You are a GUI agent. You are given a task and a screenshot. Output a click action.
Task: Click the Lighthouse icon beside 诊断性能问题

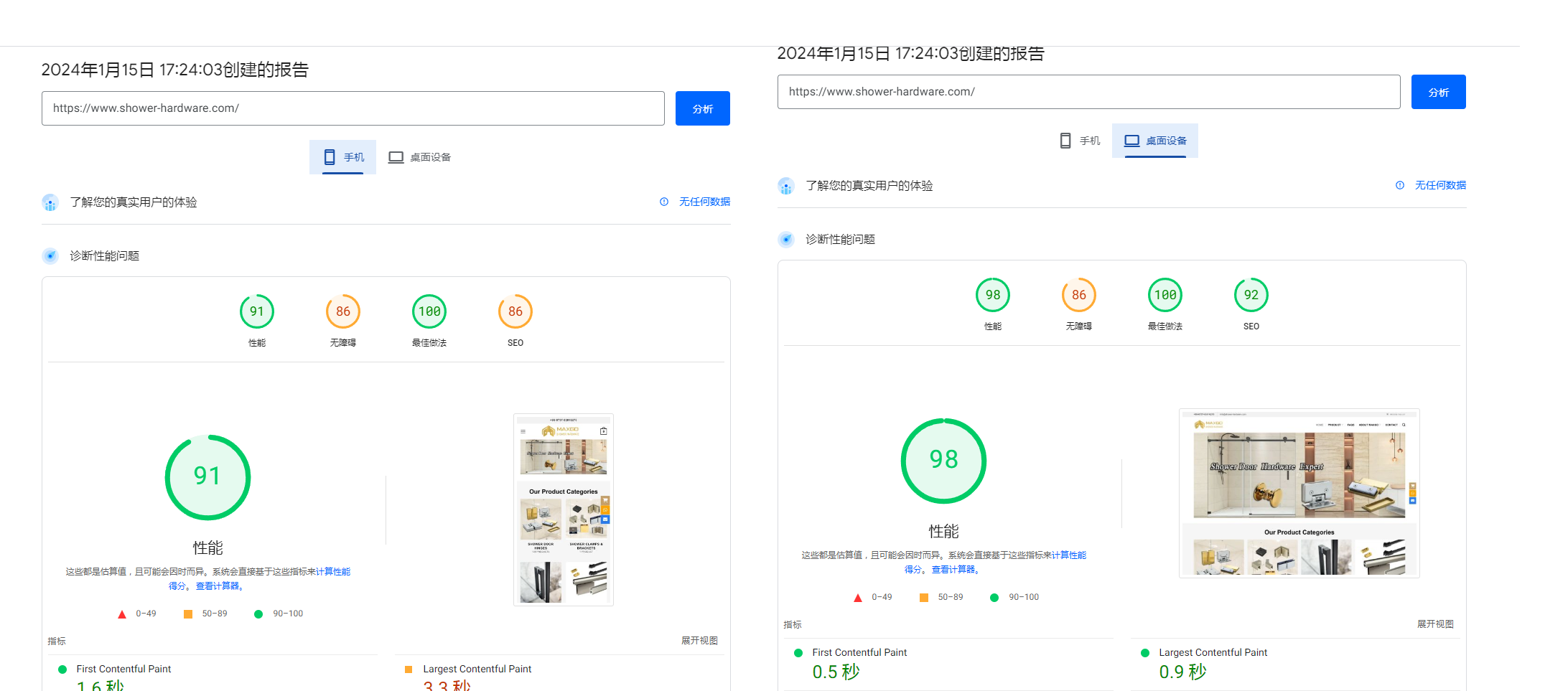(50, 255)
